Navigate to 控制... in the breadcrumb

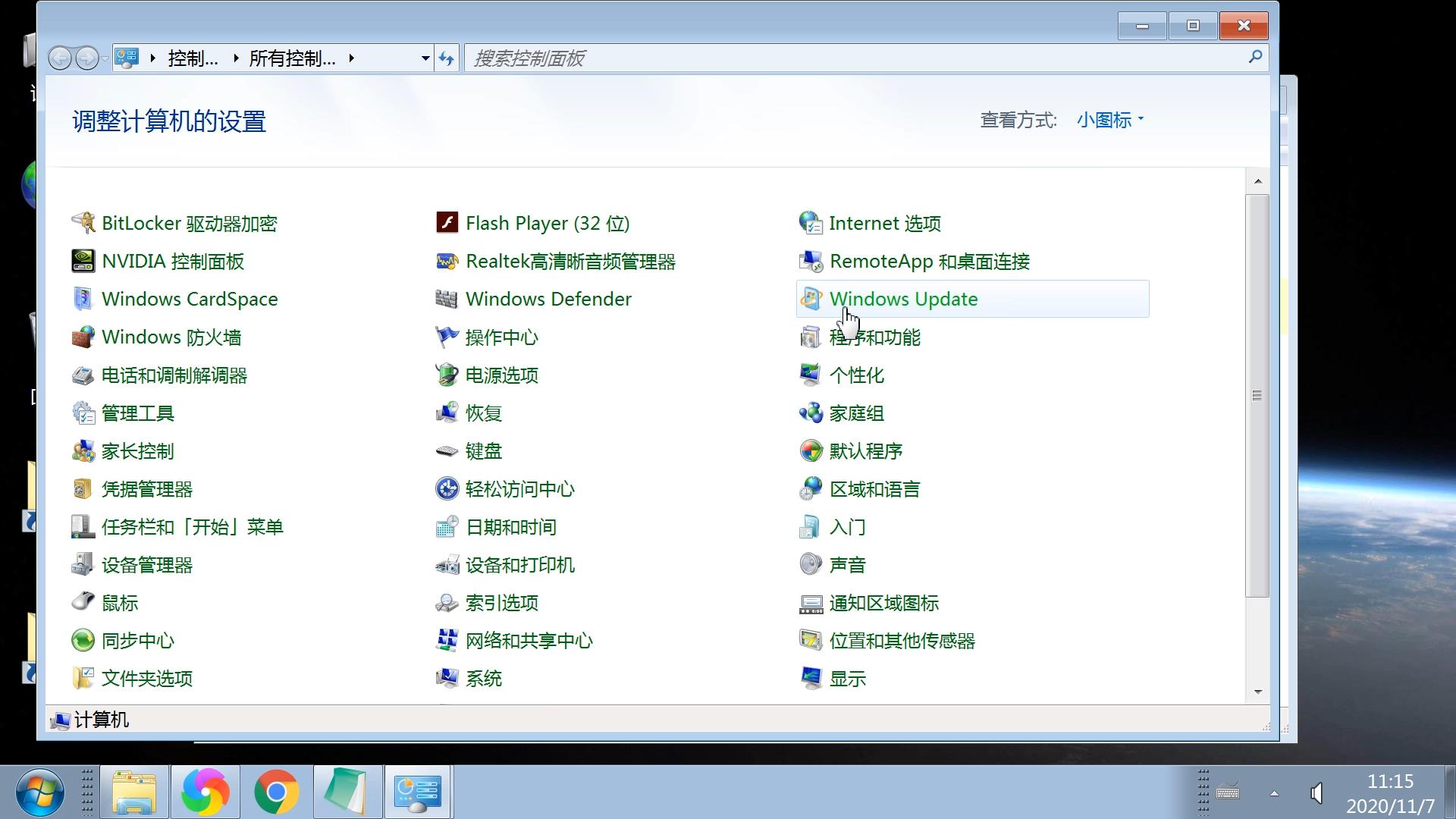[x=193, y=58]
